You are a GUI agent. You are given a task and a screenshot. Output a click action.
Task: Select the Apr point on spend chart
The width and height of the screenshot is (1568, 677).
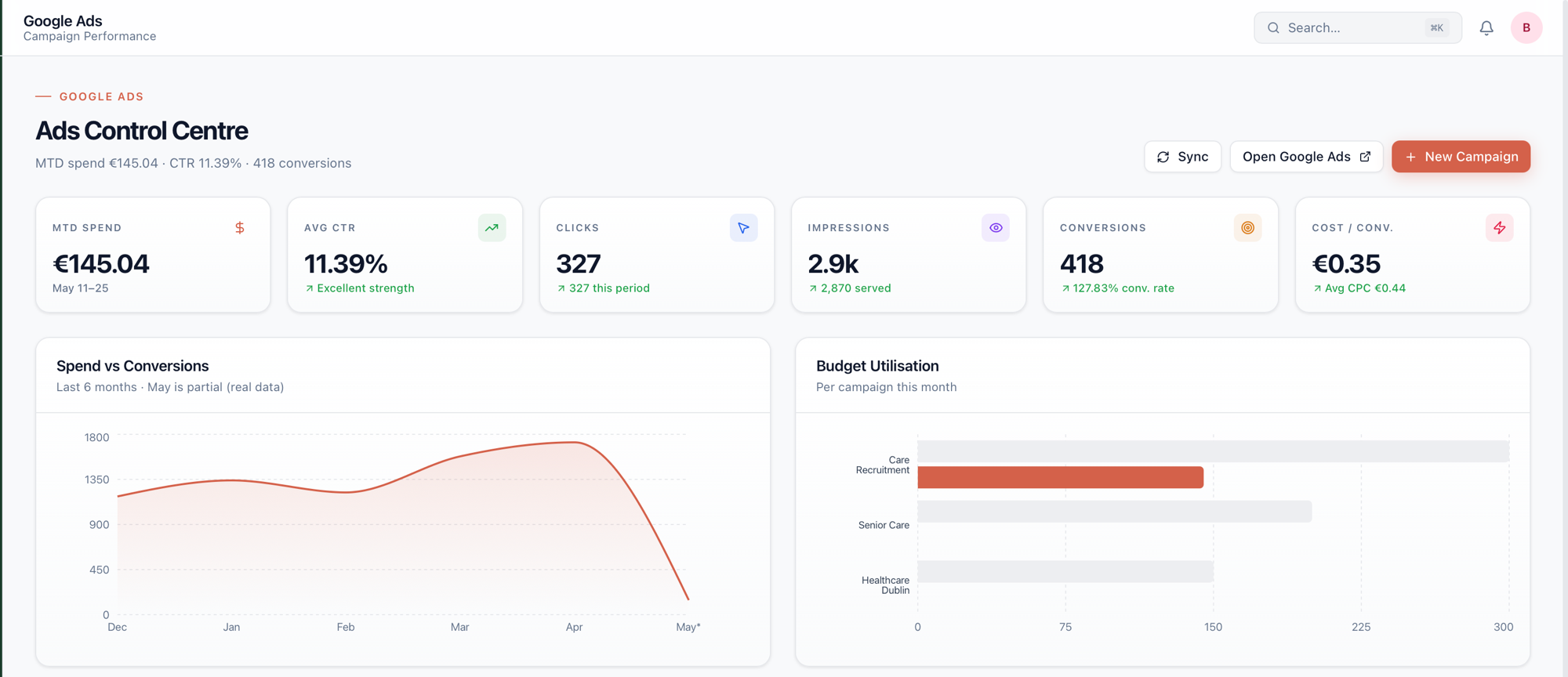click(575, 443)
